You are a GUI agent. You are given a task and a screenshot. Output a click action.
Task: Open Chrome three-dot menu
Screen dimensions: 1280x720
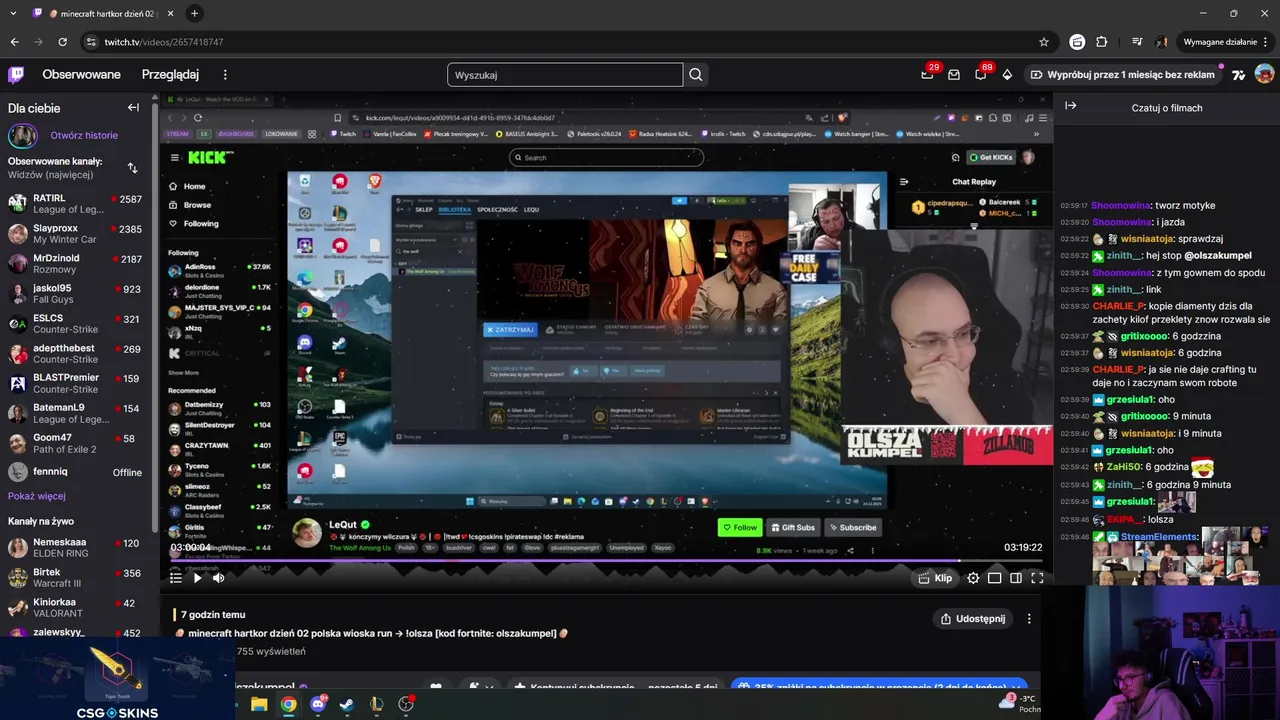pos(1265,42)
